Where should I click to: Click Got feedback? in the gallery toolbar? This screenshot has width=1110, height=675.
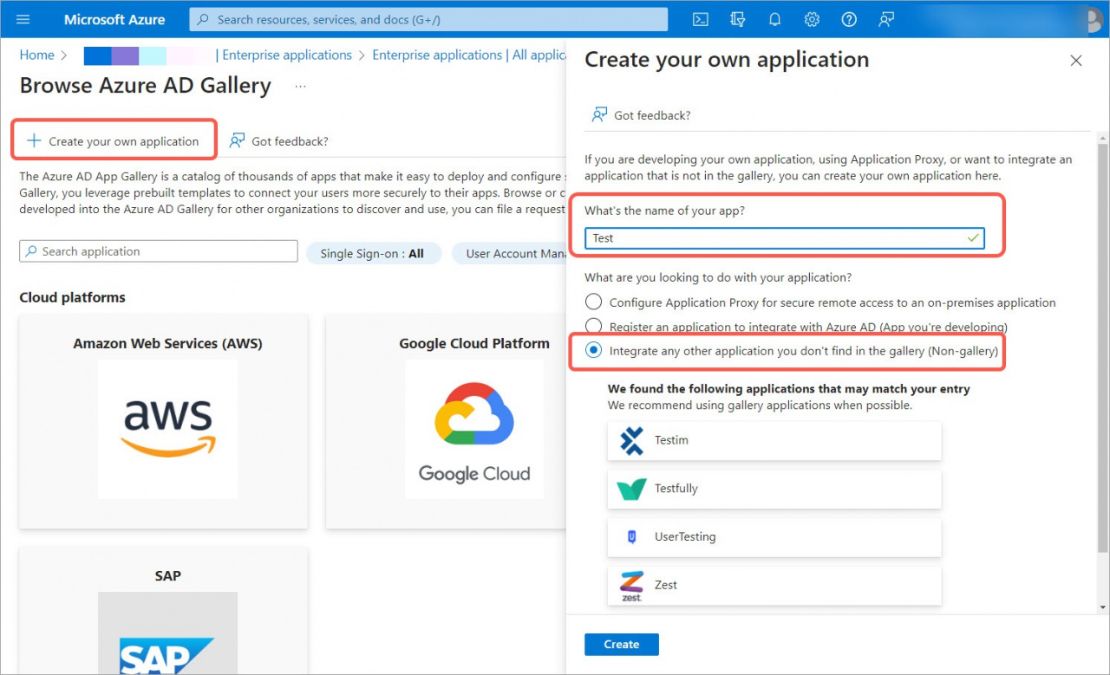coord(280,141)
